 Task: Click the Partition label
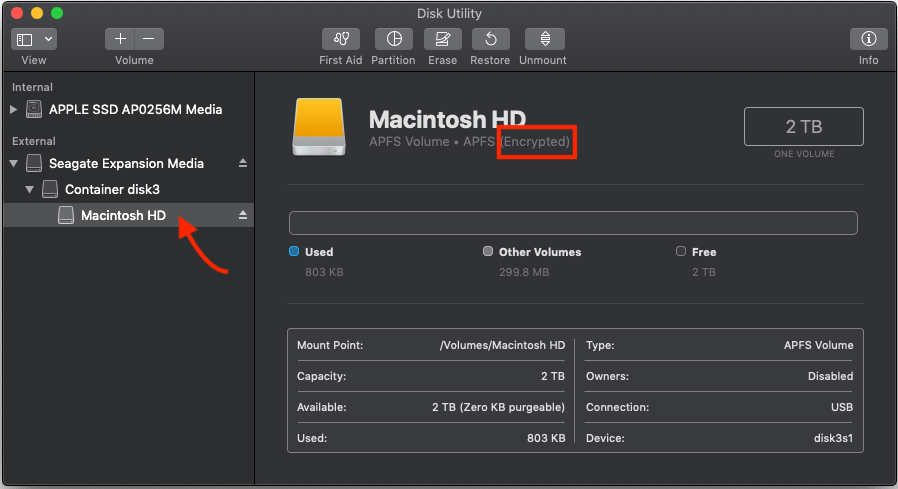393,60
